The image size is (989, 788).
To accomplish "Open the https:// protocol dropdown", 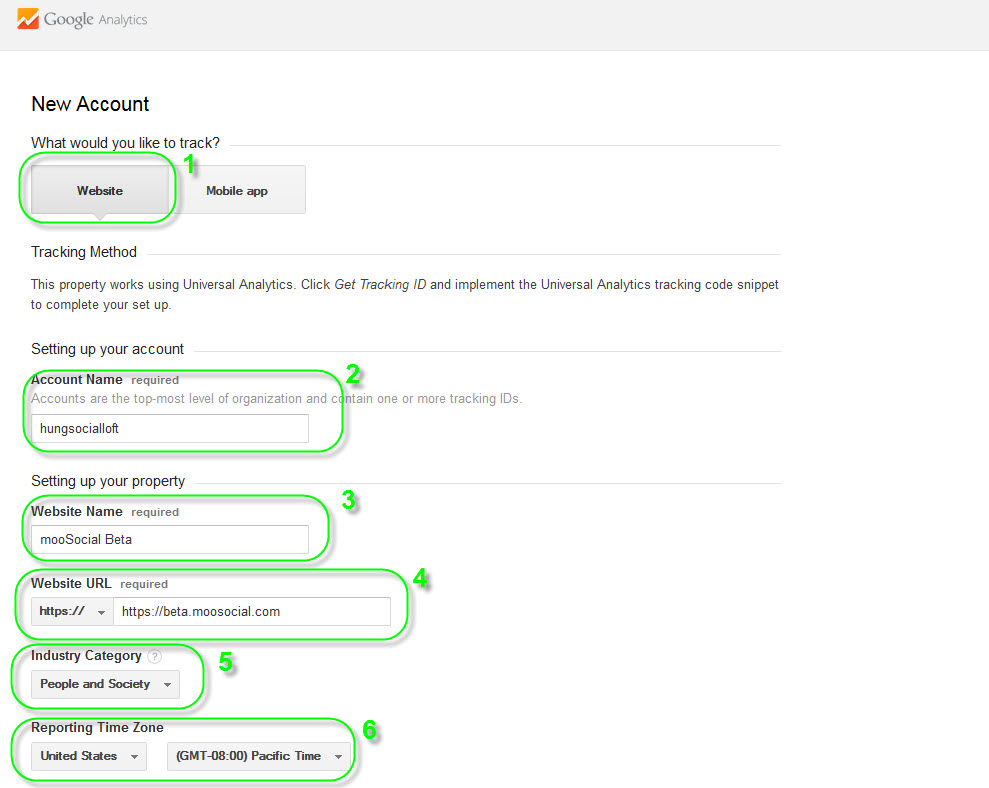I will point(72,612).
